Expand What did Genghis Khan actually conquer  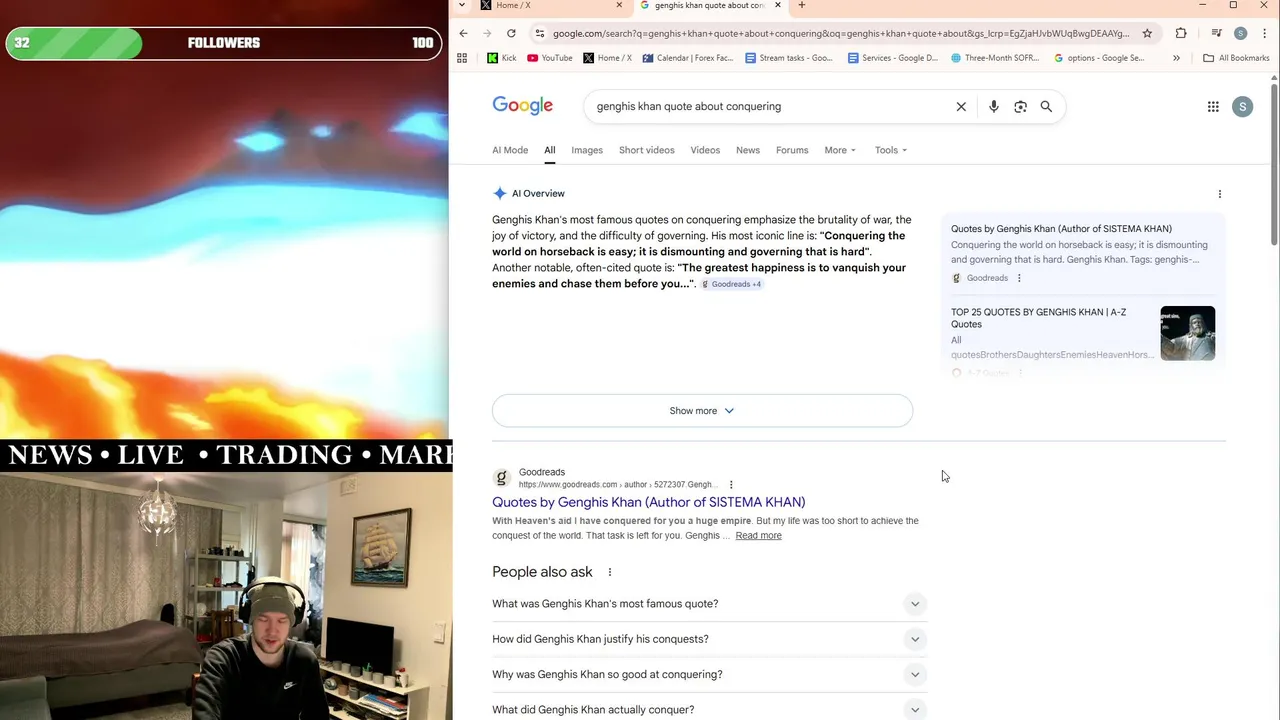pyautogui.click(x=709, y=709)
